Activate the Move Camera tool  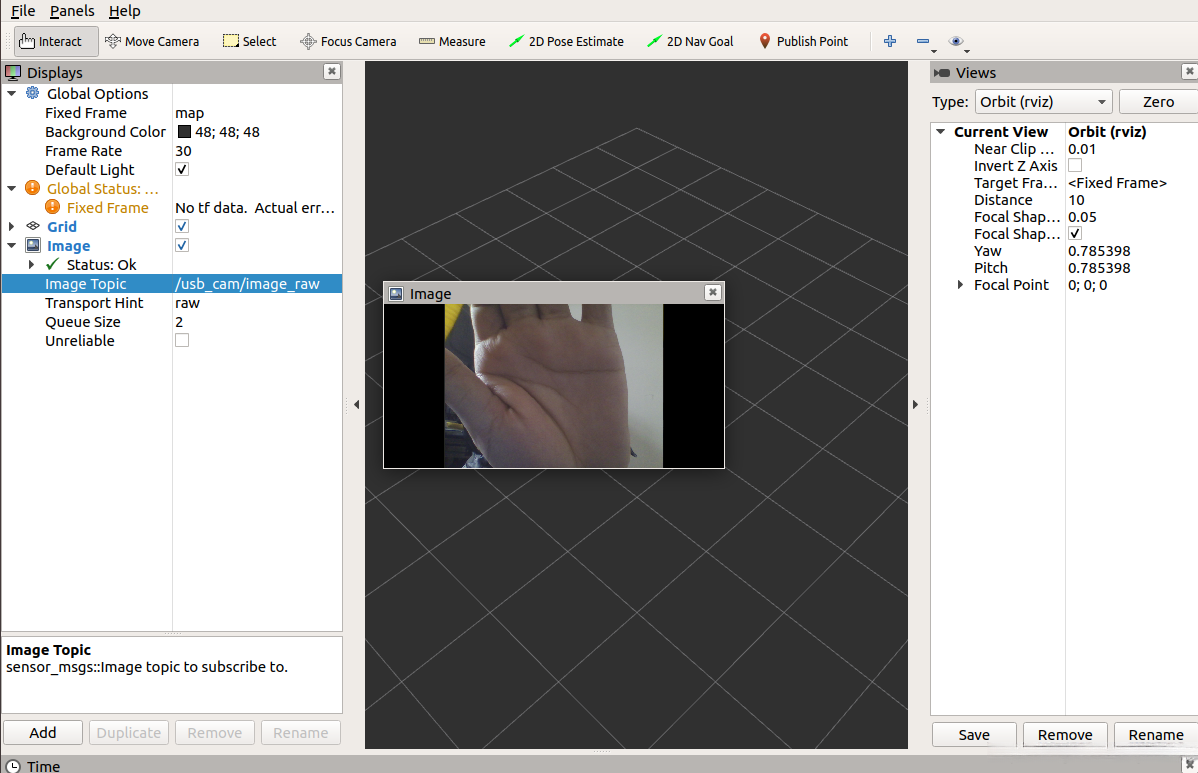[152, 41]
